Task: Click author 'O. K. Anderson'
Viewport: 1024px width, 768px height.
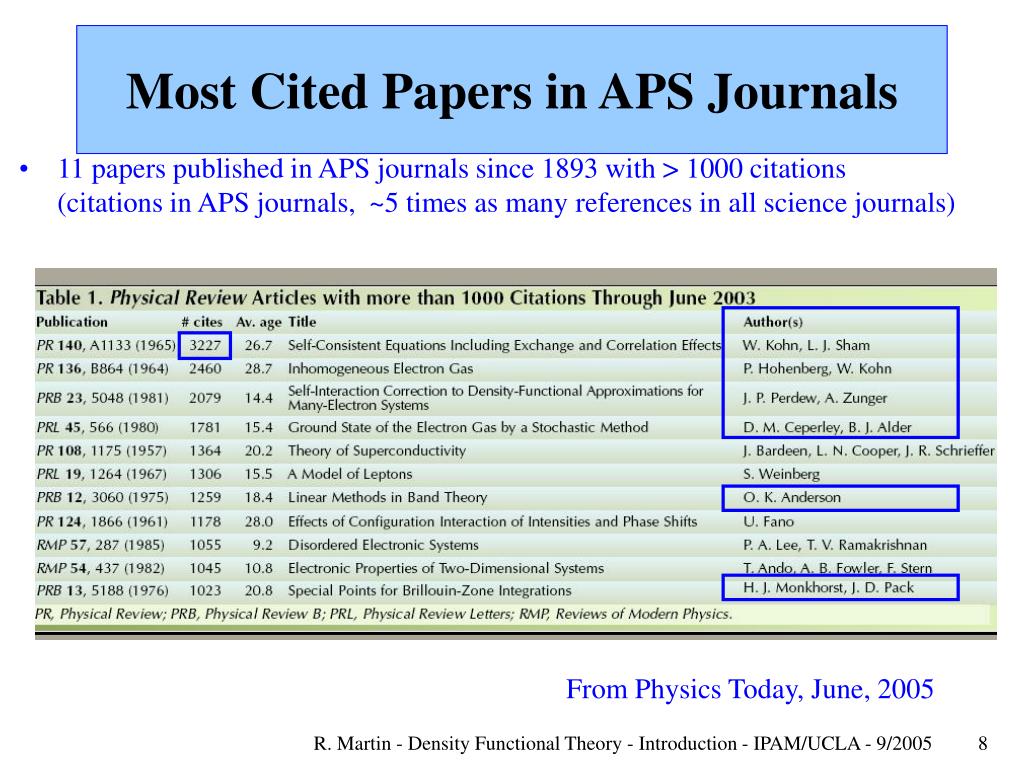Action: click(x=792, y=498)
